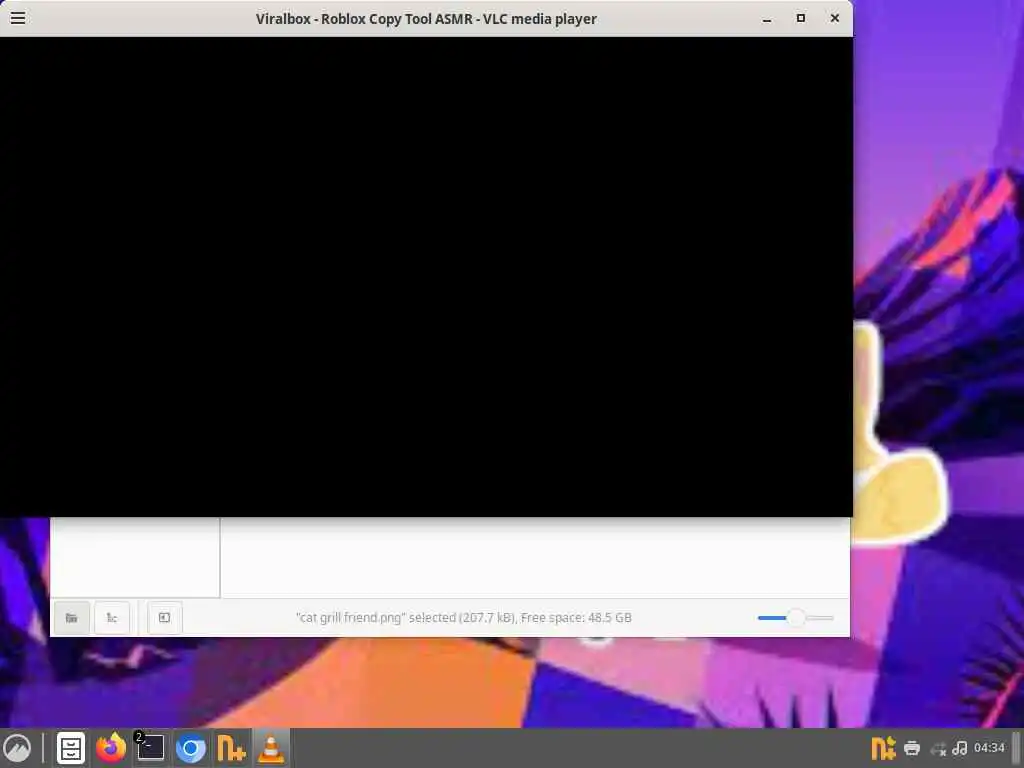Switch to VLC cone icon in taskbar

tap(270, 748)
